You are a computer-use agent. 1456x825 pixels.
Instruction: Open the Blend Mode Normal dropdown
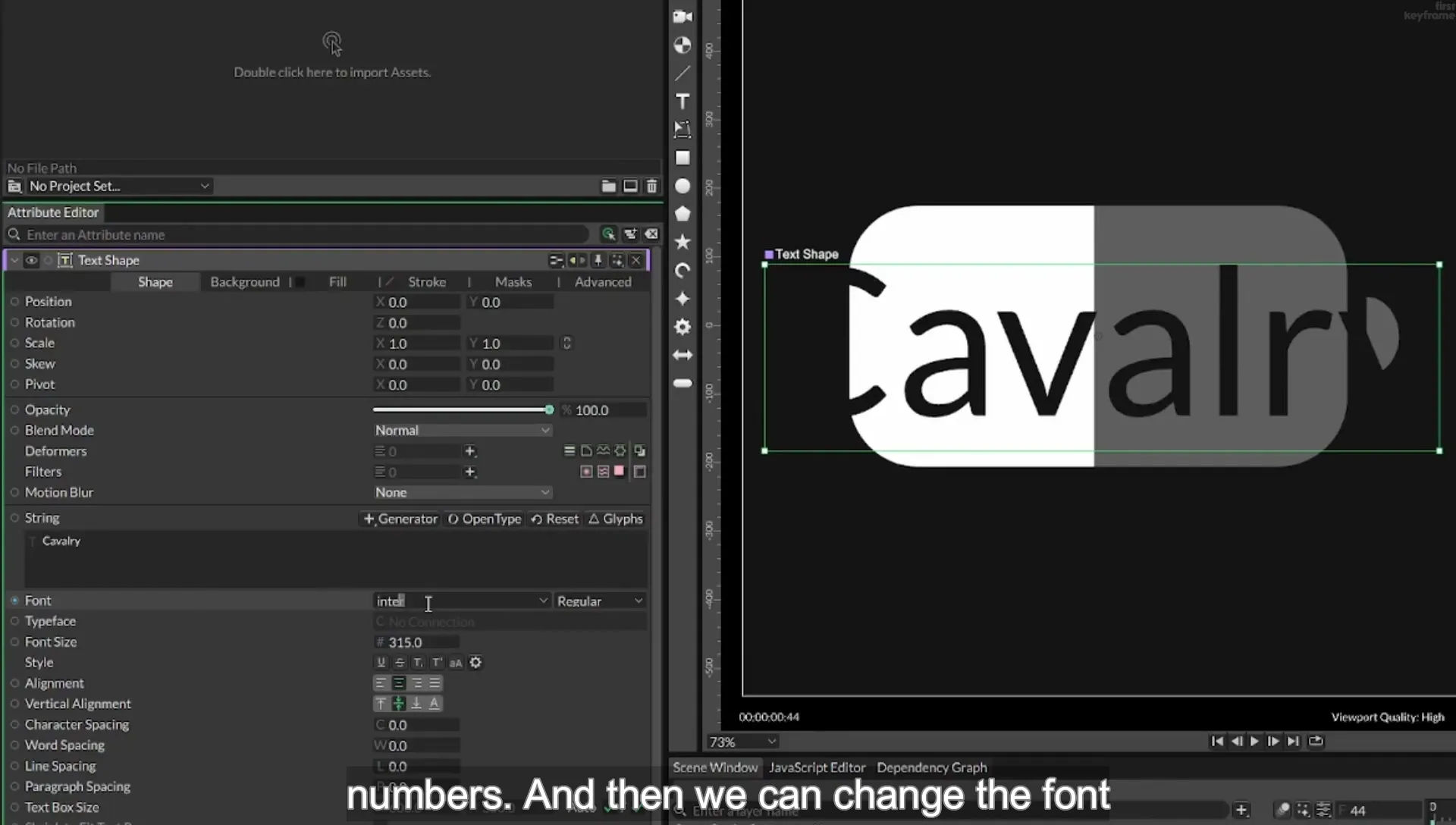tap(462, 430)
